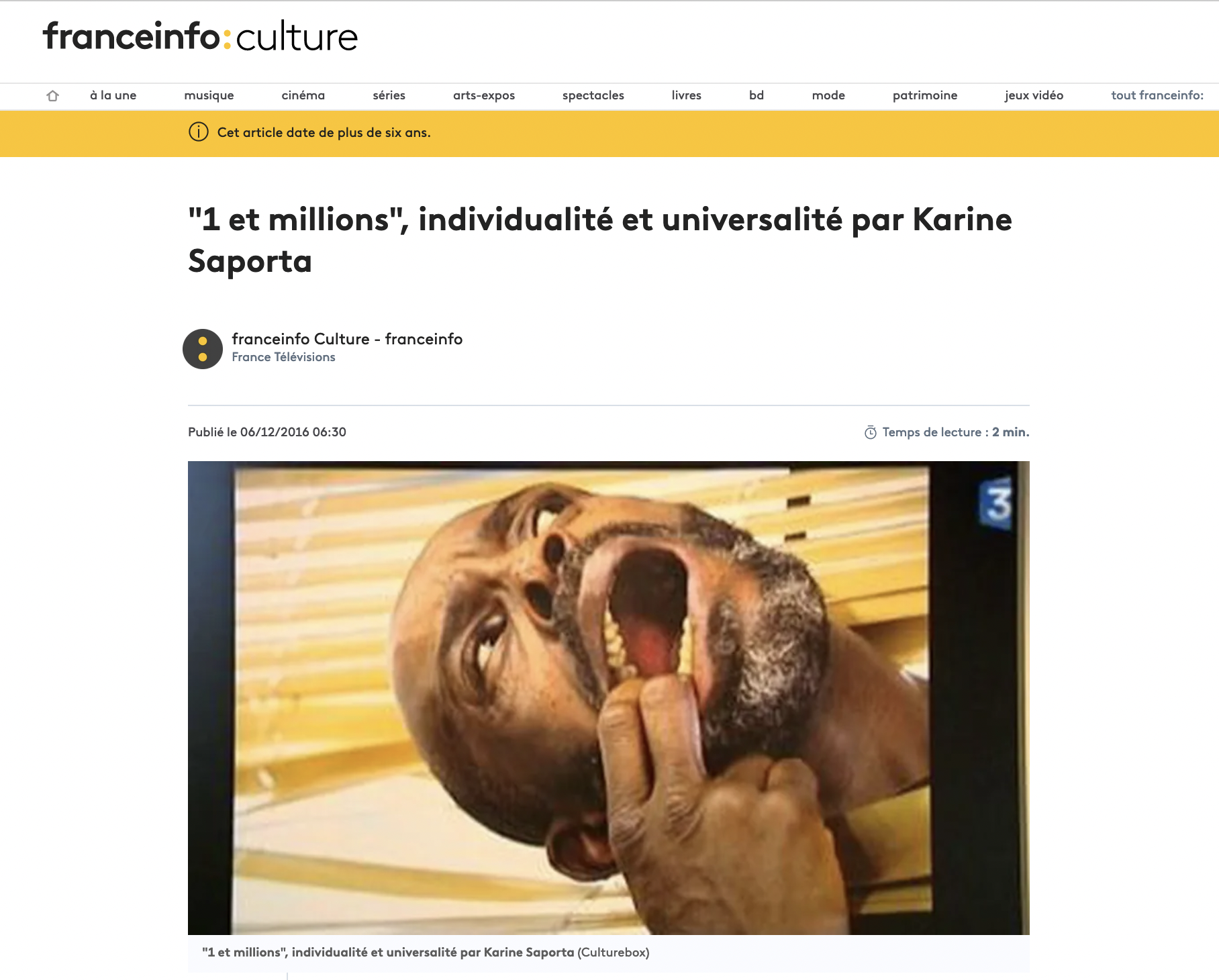Viewport: 1219px width, 980px height.
Task: Click the article's main video image
Action: pyautogui.click(x=609, y=698)
